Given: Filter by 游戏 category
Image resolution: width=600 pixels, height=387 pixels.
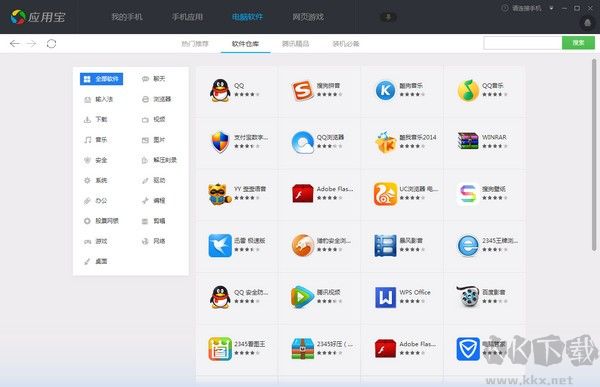Looking at the screenshot, I should click(x=95, y=241).
